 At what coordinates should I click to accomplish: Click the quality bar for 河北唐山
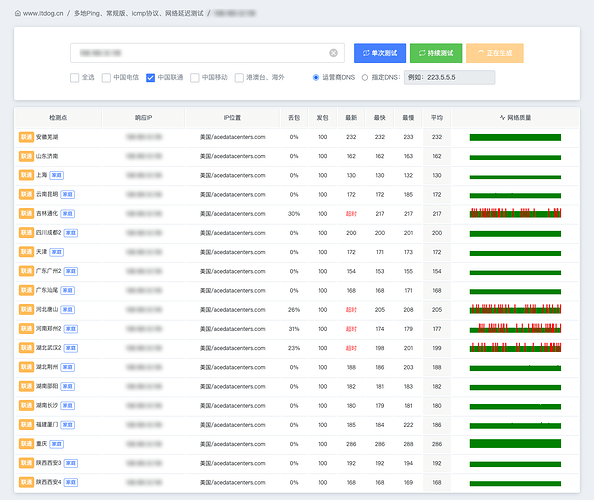coord(515,309)
